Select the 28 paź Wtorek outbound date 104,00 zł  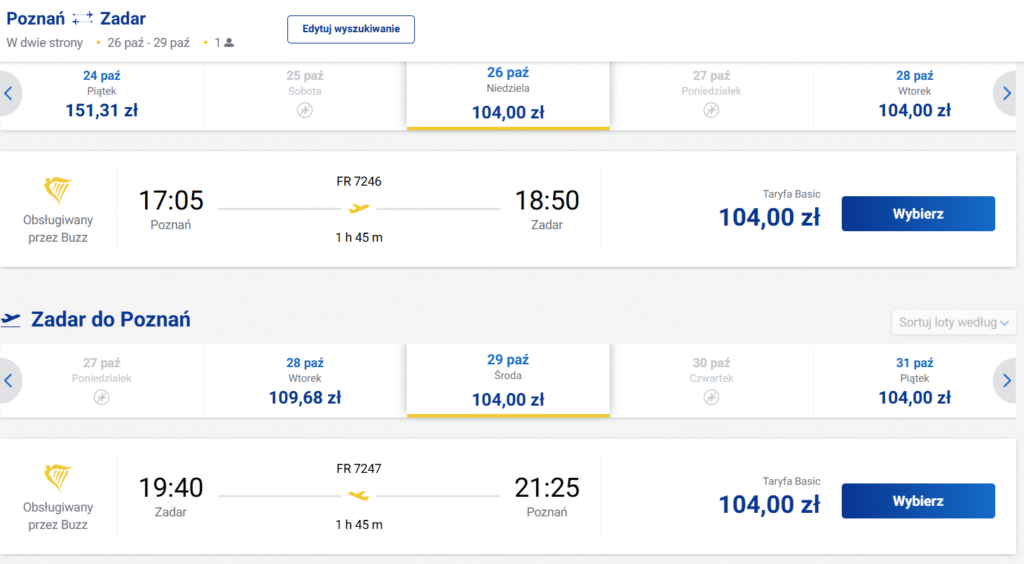(914, 95)
